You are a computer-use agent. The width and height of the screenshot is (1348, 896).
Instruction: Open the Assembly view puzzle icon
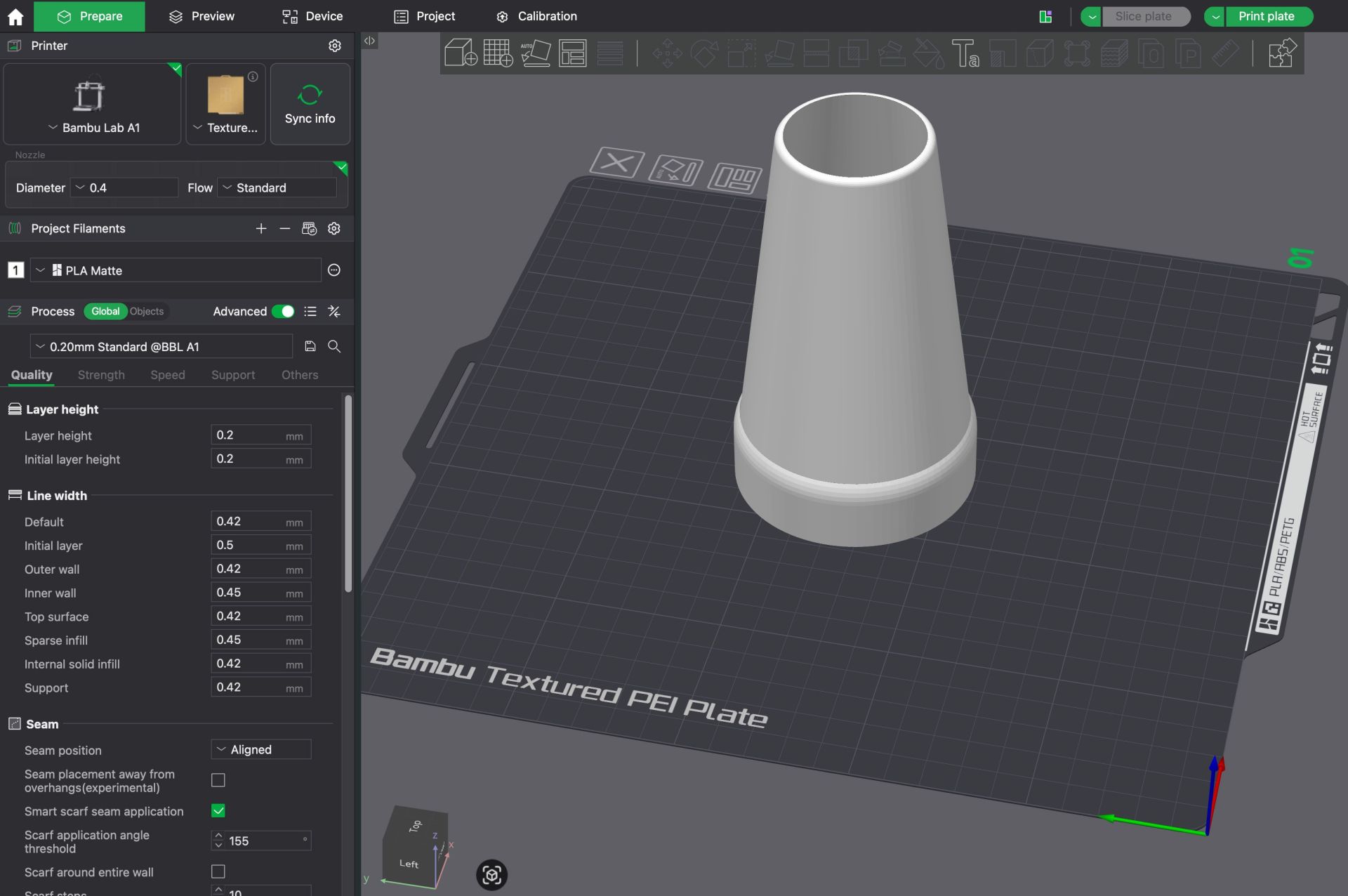tap(1282, 53)
